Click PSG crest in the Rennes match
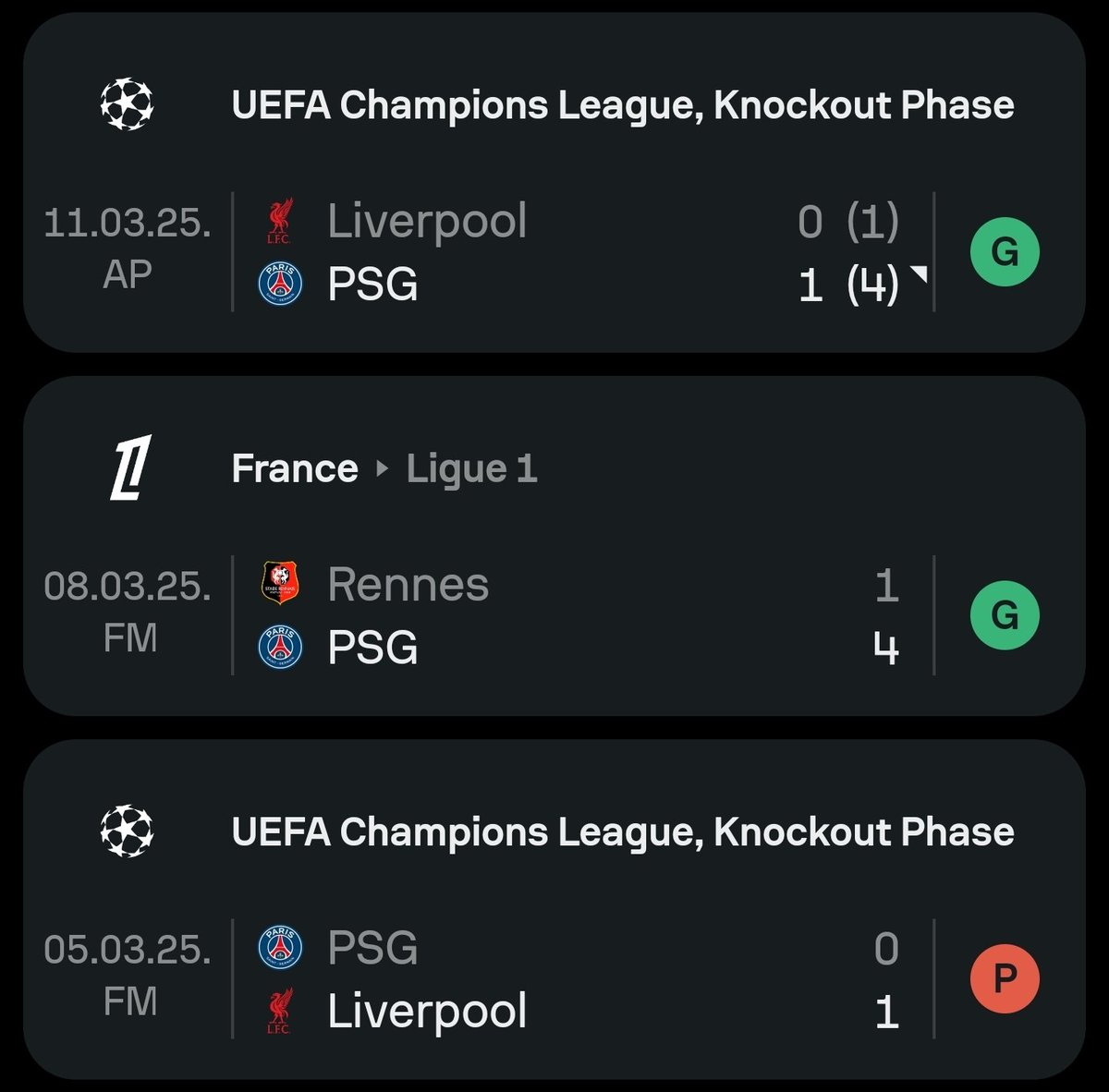1109x1092 pixels. [280, 647]
